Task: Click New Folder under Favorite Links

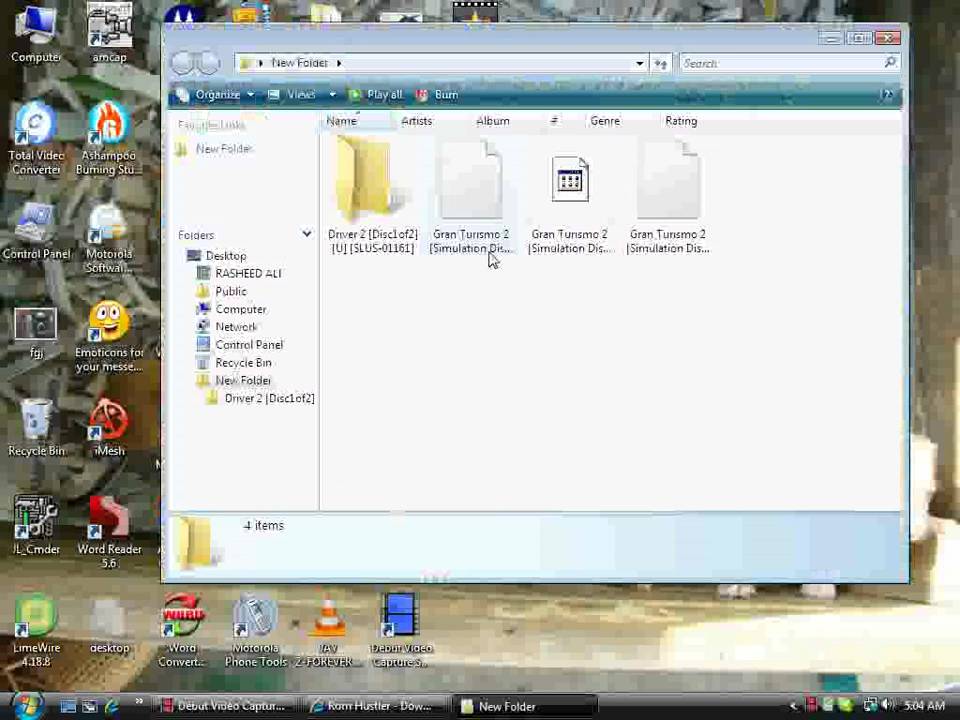Action: 214,149
